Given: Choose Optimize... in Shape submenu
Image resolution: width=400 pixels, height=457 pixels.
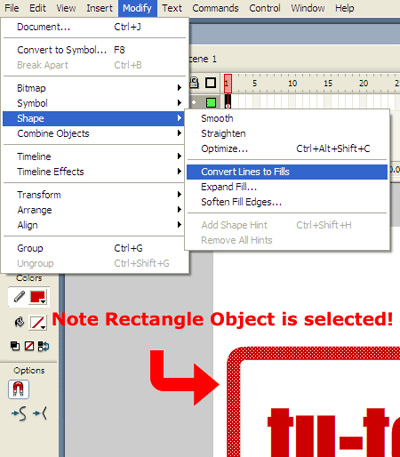Looking at the screenshot, I should [287, 149].
